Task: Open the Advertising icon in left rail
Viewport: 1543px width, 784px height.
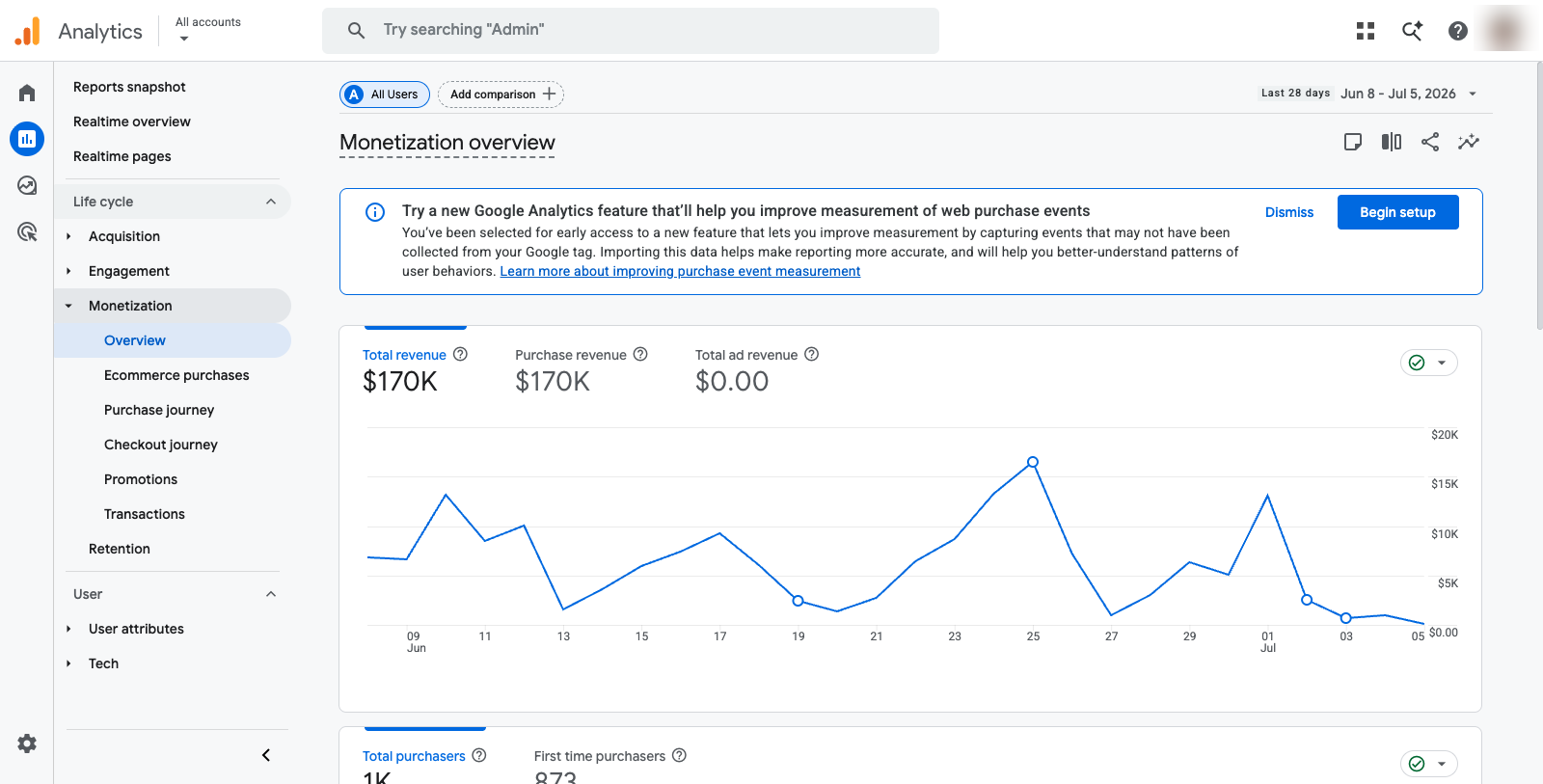Action: coord(27,231)
